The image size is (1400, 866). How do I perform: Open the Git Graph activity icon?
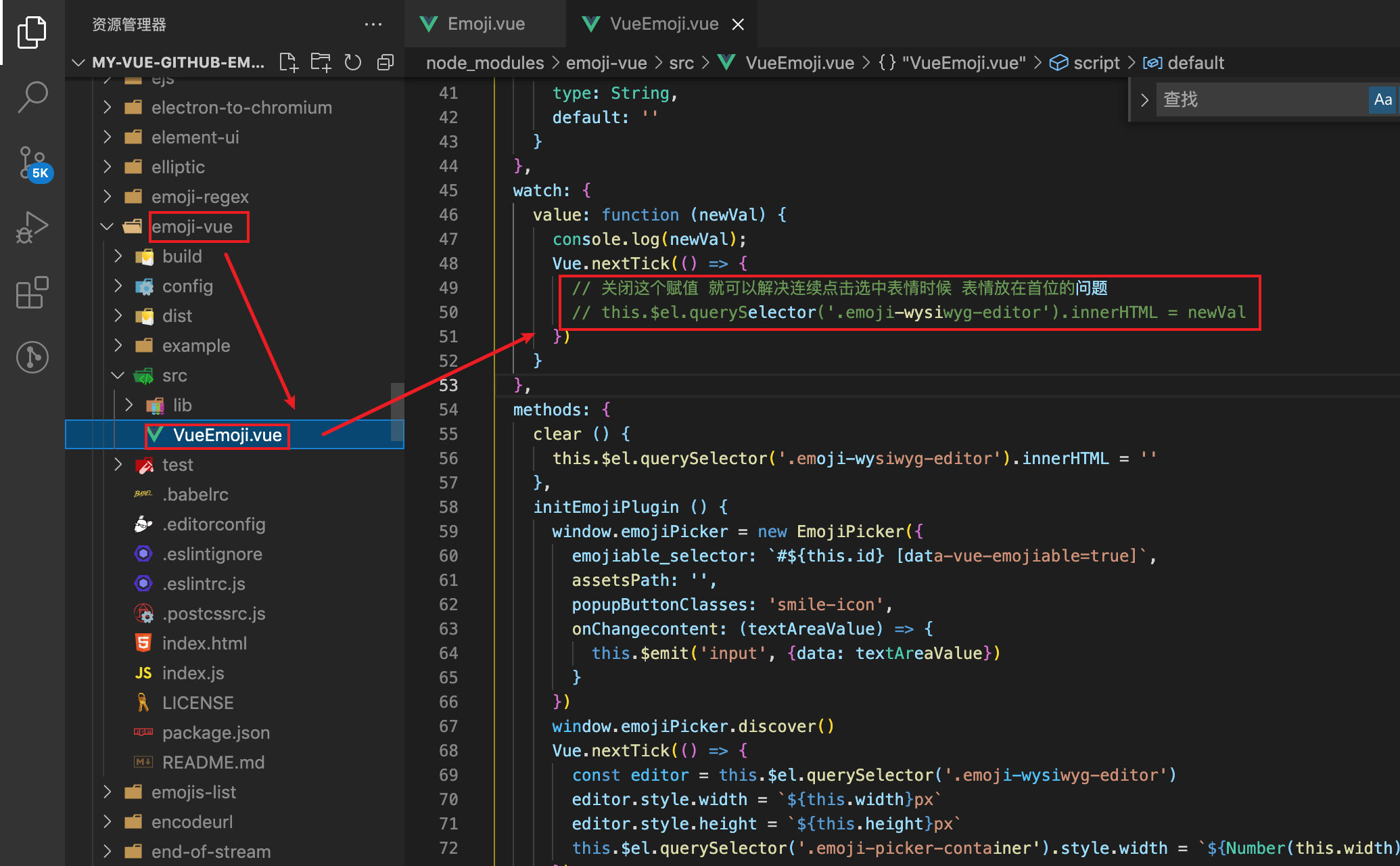click(x=32, y=357)
